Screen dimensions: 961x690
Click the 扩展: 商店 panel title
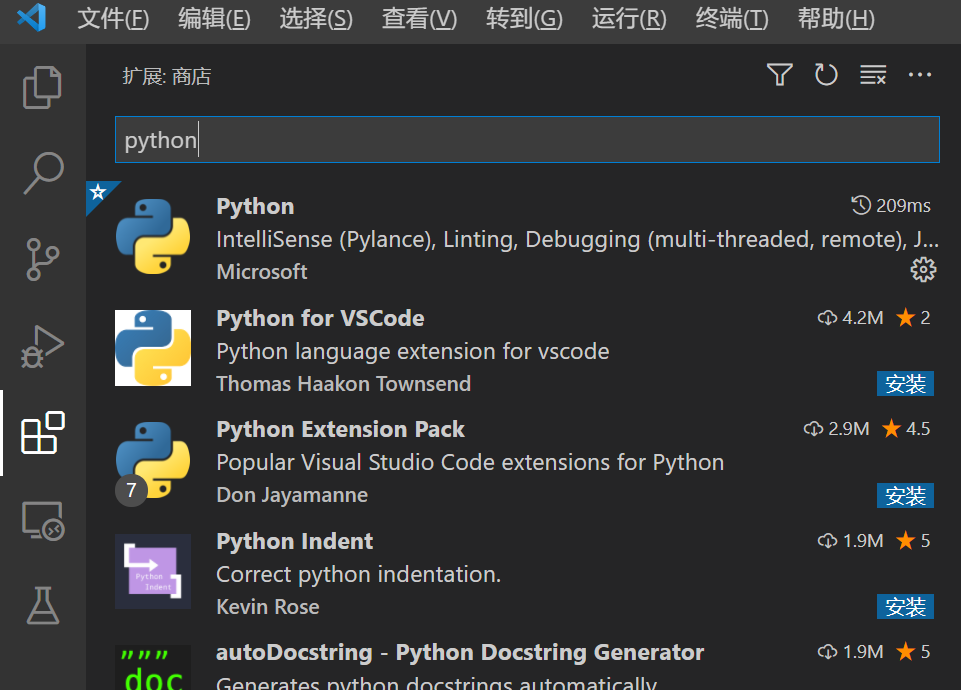click(x=167, y=77)
